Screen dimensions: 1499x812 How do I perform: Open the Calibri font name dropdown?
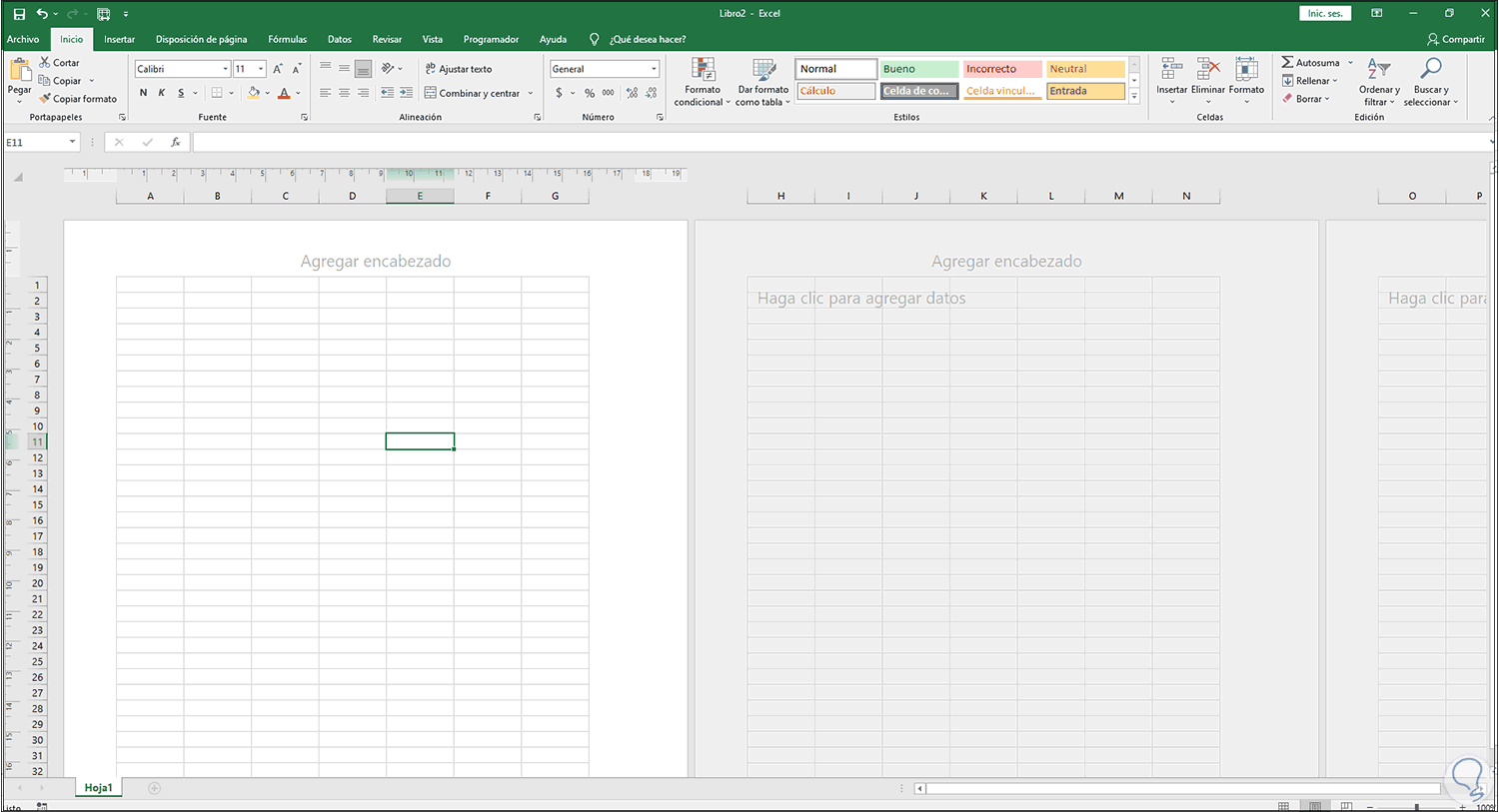(226, 69)
